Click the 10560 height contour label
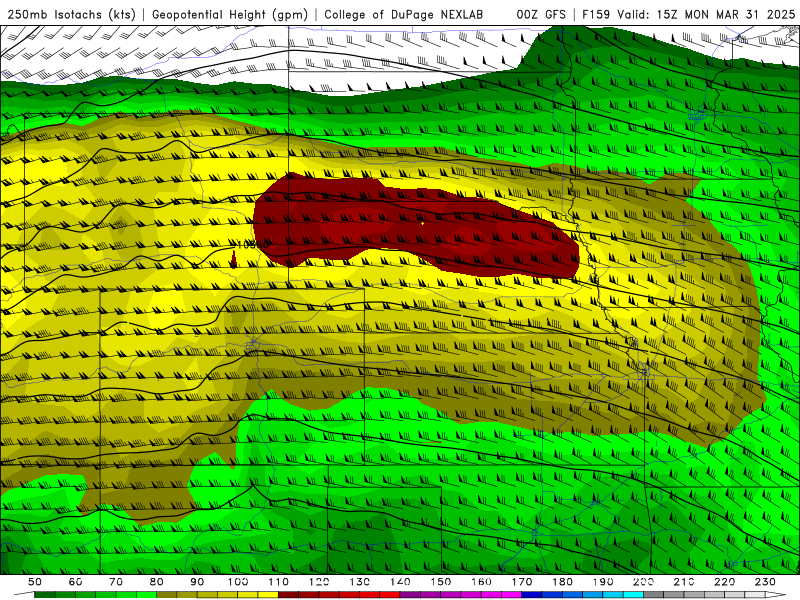This screenshot has height=600, width=800. [x=253, y=245]
